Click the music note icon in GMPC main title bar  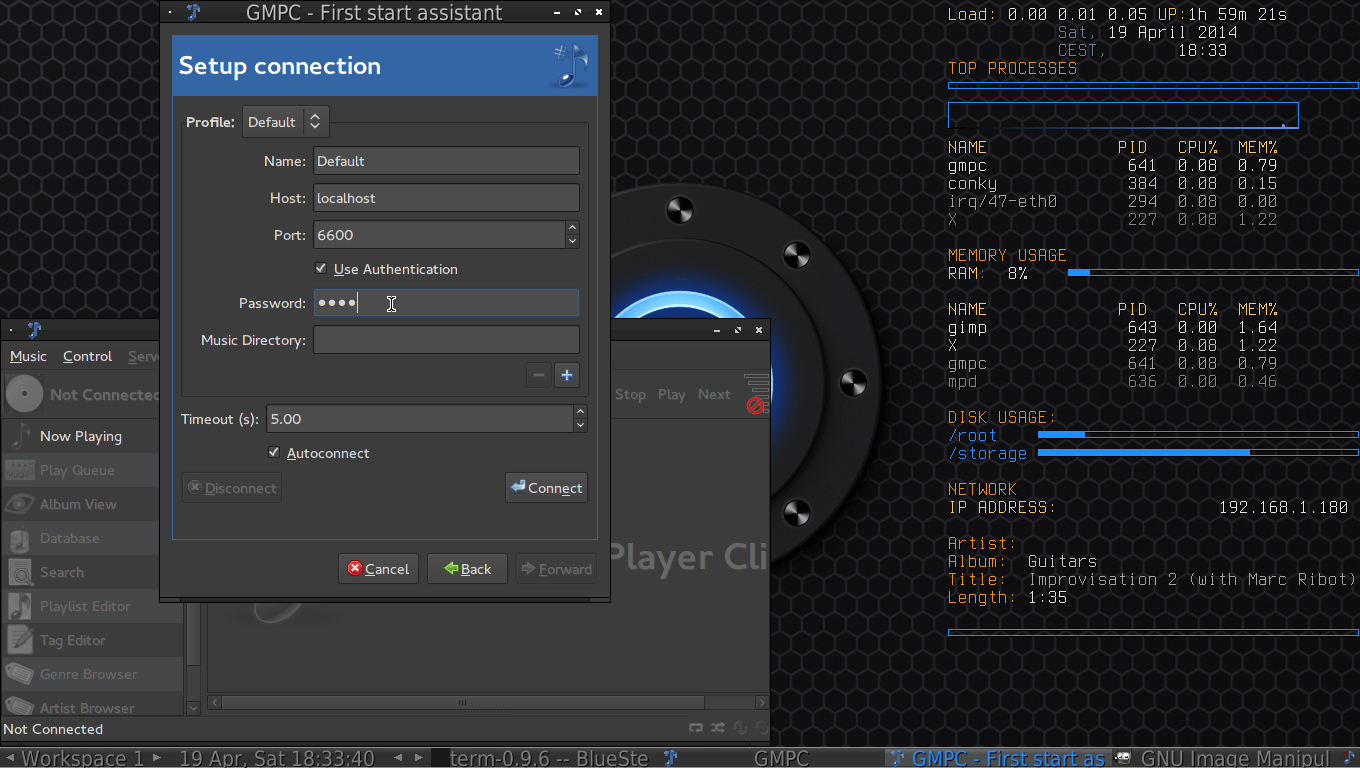point(34,329)
